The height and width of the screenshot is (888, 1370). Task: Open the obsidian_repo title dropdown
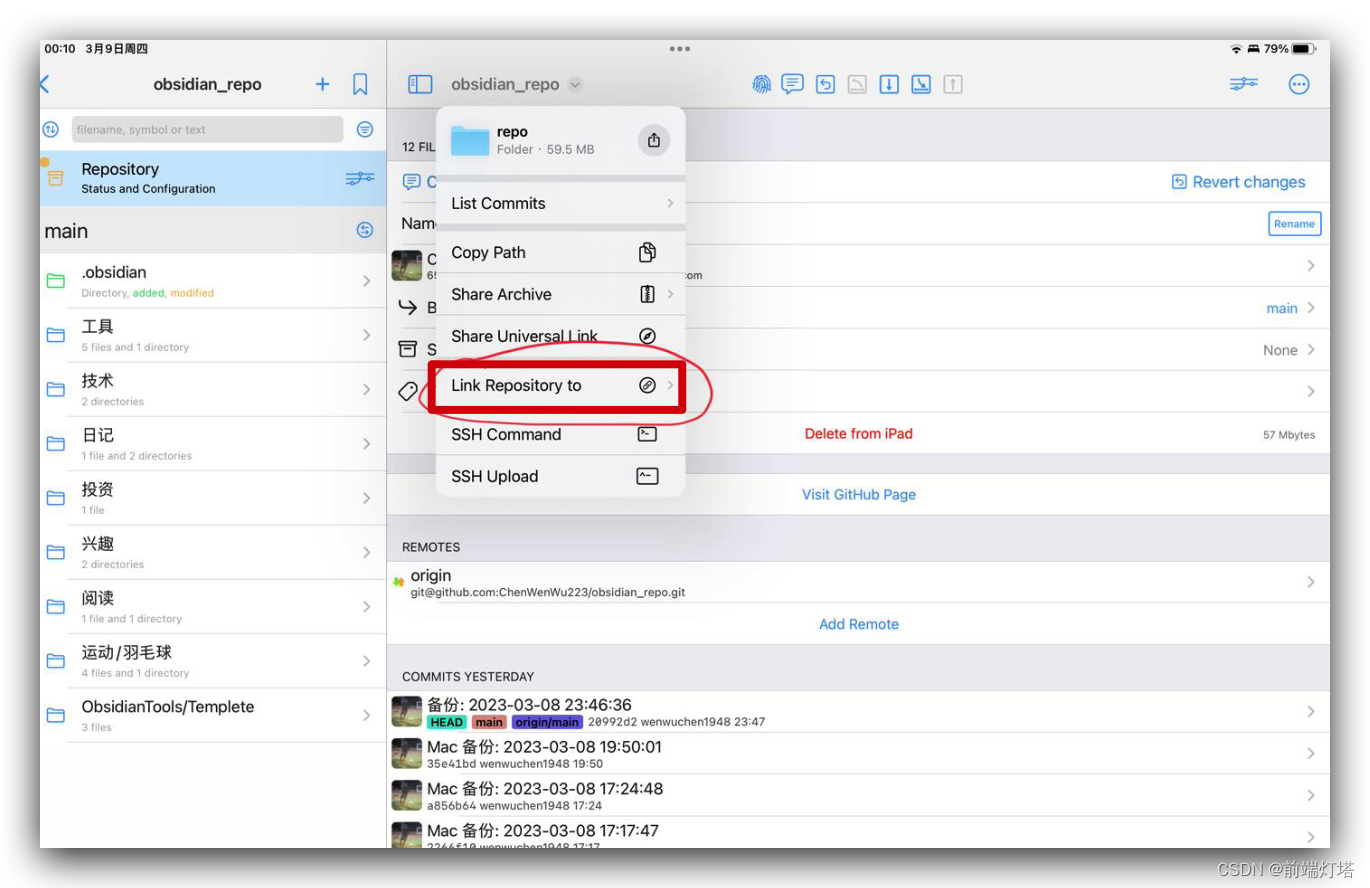tap(516, 85)
